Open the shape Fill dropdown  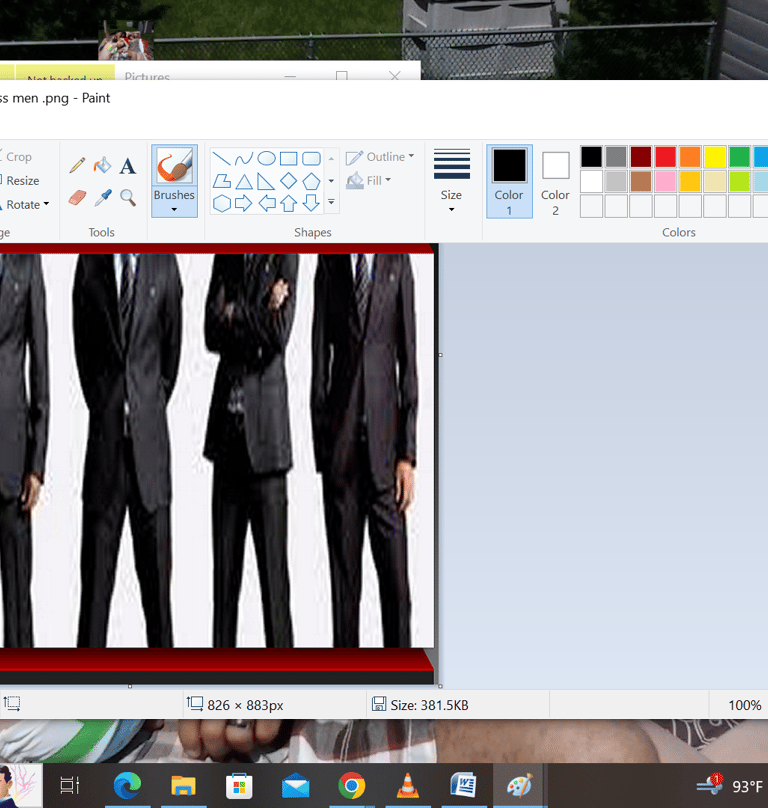click(369, 181)
